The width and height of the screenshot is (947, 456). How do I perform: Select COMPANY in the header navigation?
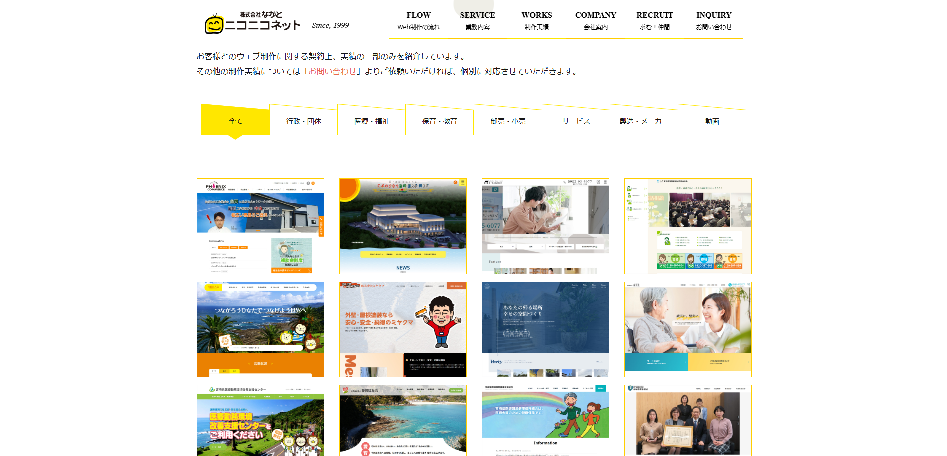[595, 20]
